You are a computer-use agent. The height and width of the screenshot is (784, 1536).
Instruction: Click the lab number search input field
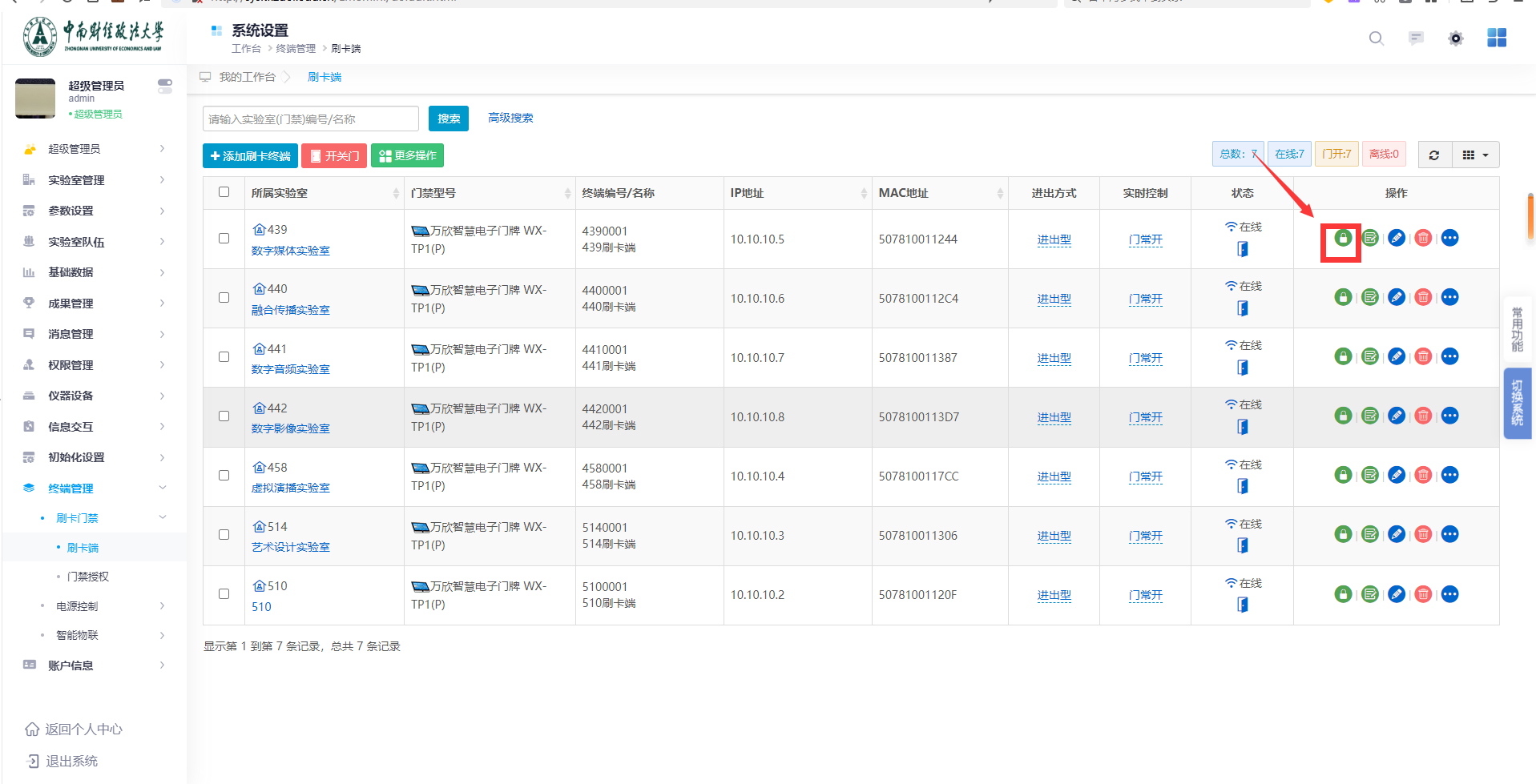pos(310,119)
